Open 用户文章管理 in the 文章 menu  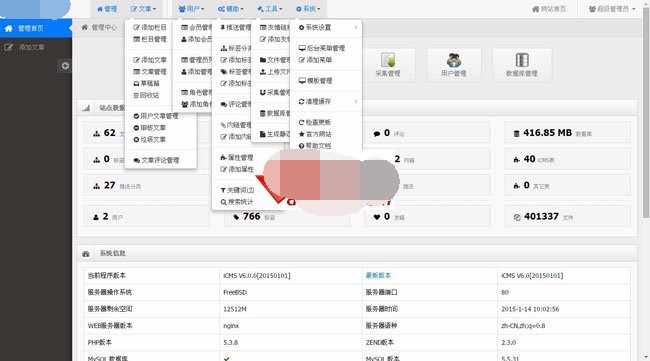(x=156, y=116)
